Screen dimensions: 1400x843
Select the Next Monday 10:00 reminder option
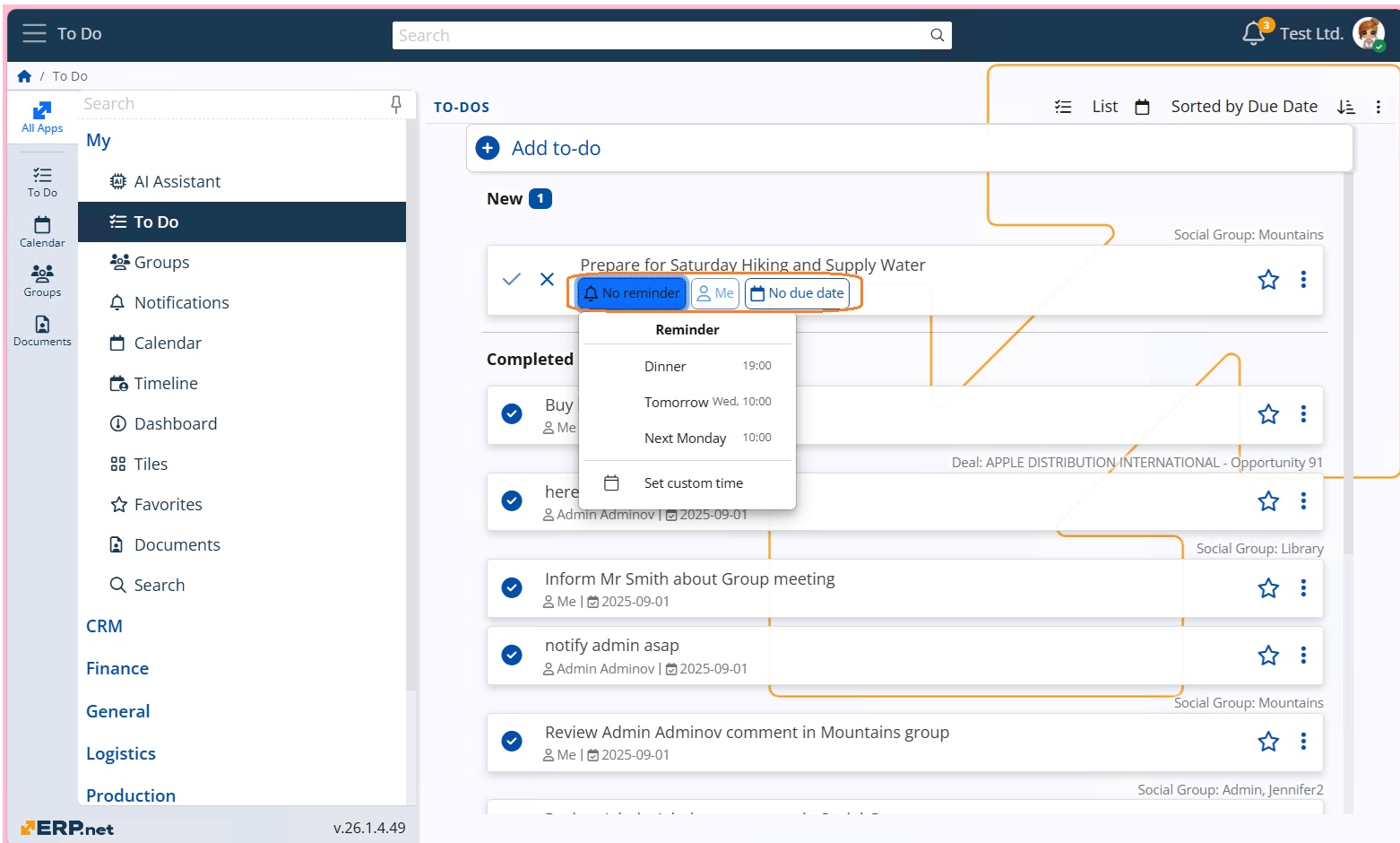(687, 438)
